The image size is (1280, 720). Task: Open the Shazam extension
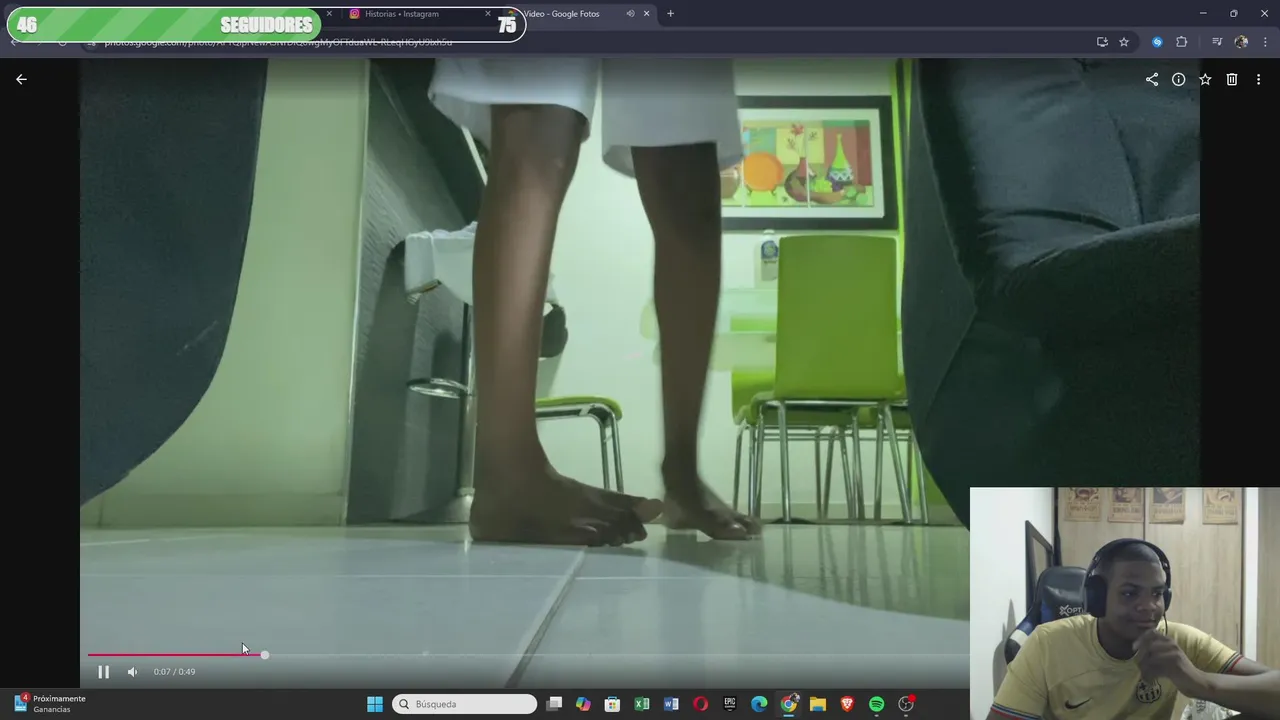click(x=1157, y=42)
